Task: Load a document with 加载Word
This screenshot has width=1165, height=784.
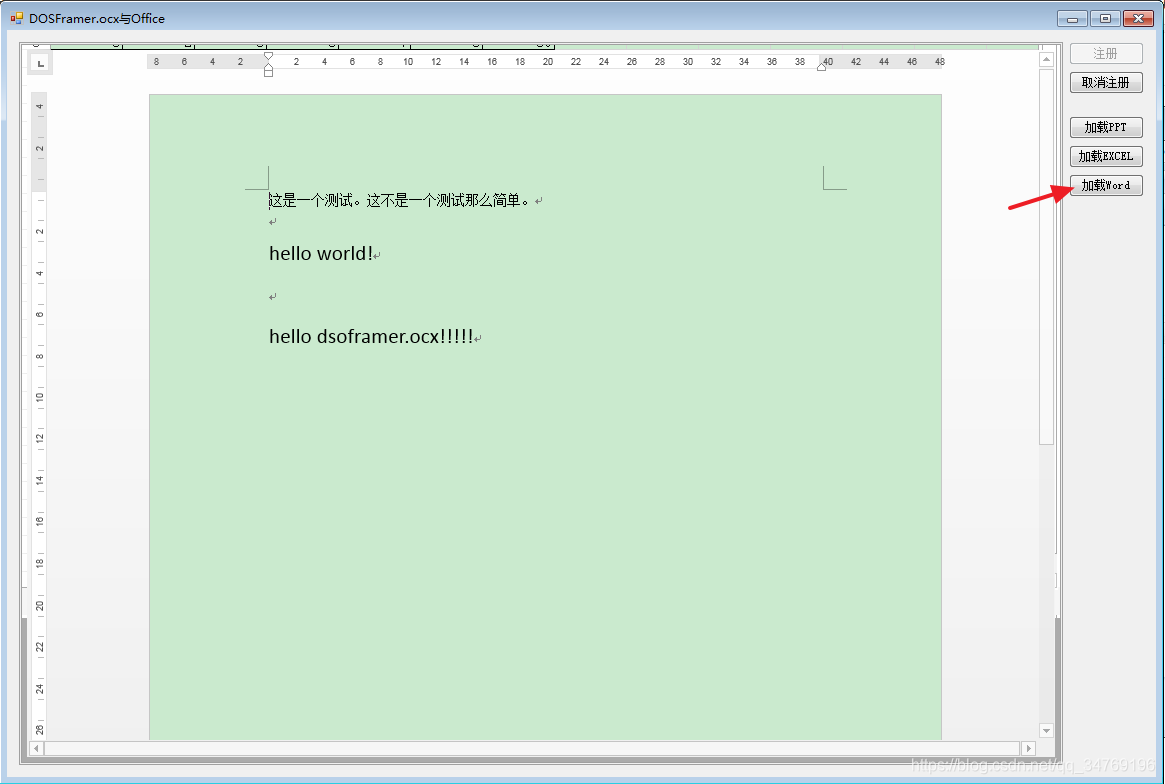Action: [x=1106, y=185]
